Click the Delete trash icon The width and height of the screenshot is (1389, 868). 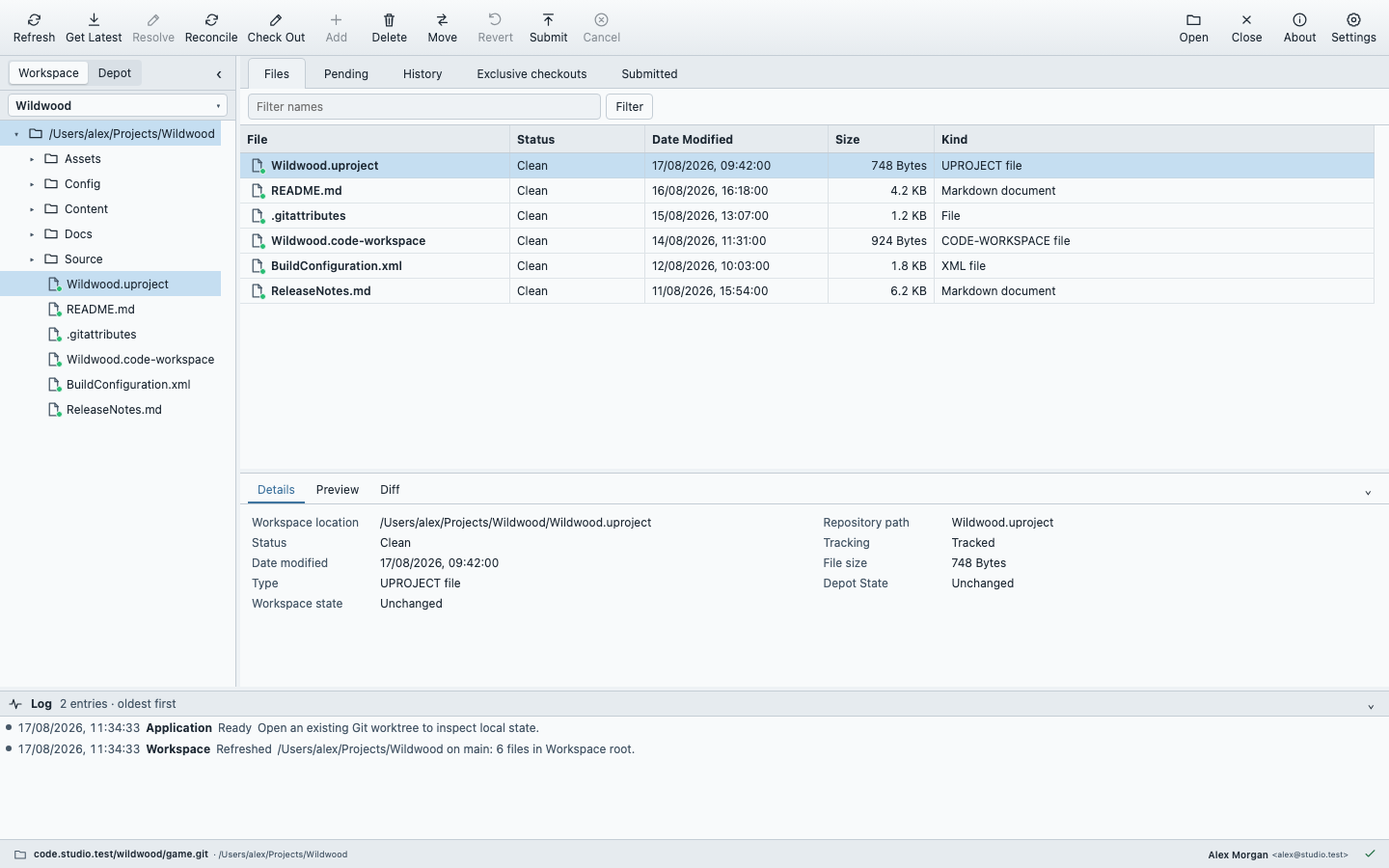click(389, 19)
